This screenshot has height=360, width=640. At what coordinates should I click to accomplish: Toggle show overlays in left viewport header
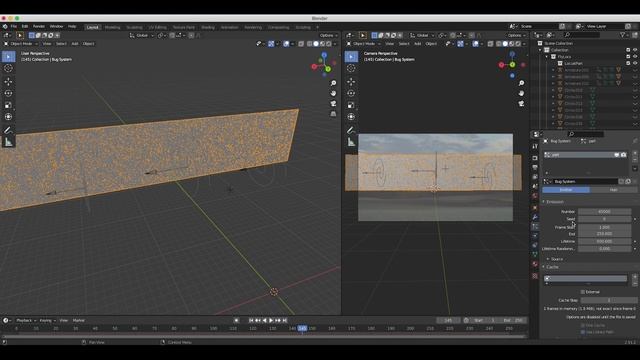point(287,44)
